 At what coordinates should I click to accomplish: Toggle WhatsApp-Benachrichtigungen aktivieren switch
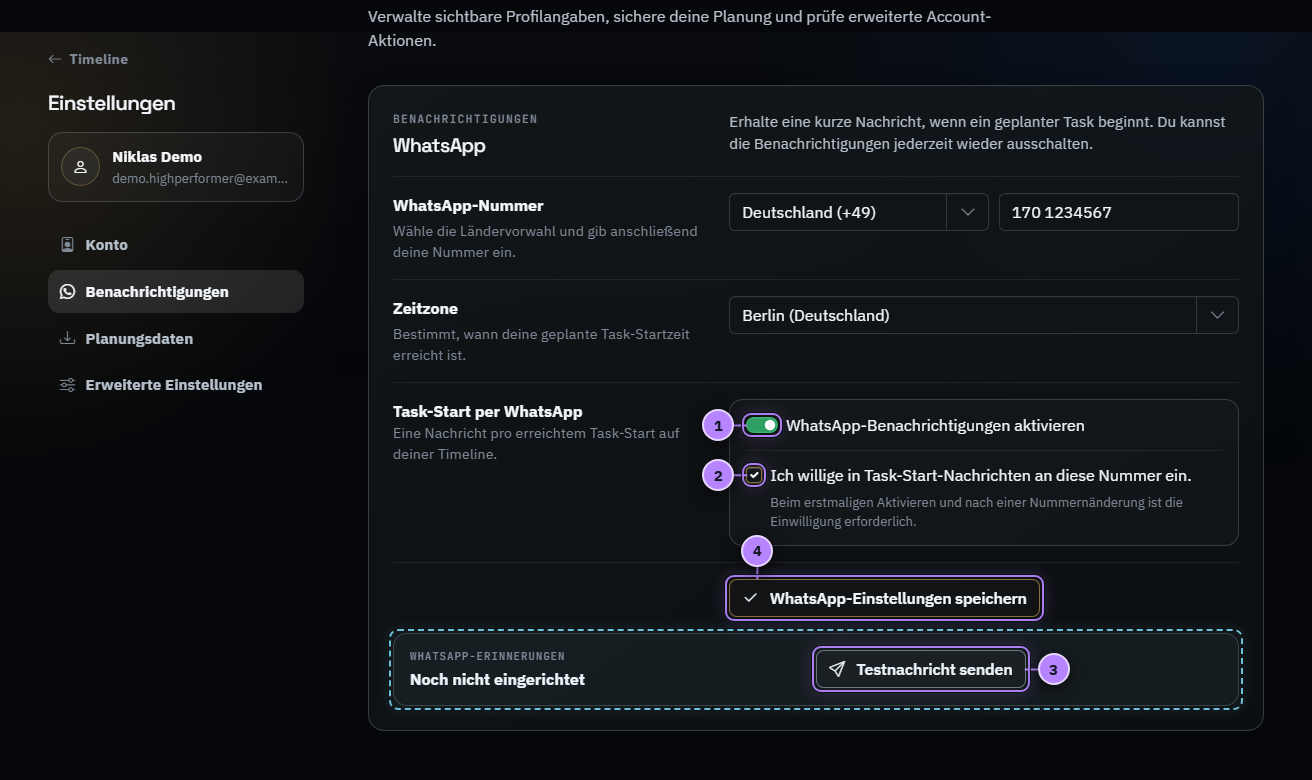762,426
